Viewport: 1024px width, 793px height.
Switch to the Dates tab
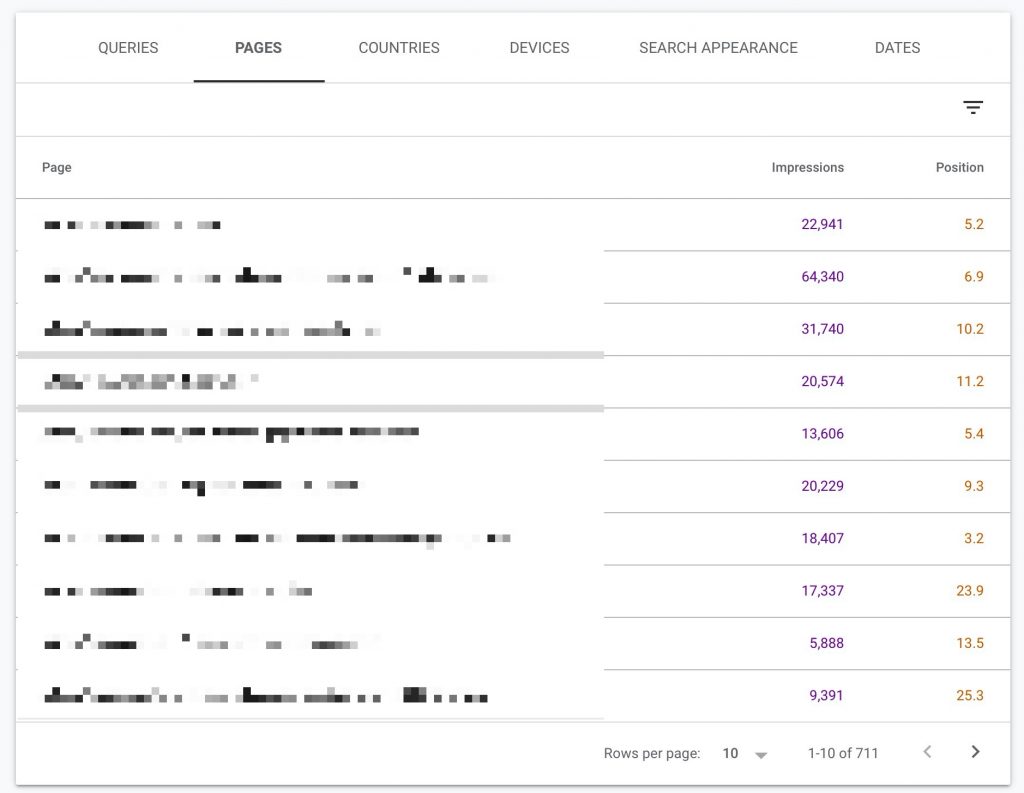(897, 48)
